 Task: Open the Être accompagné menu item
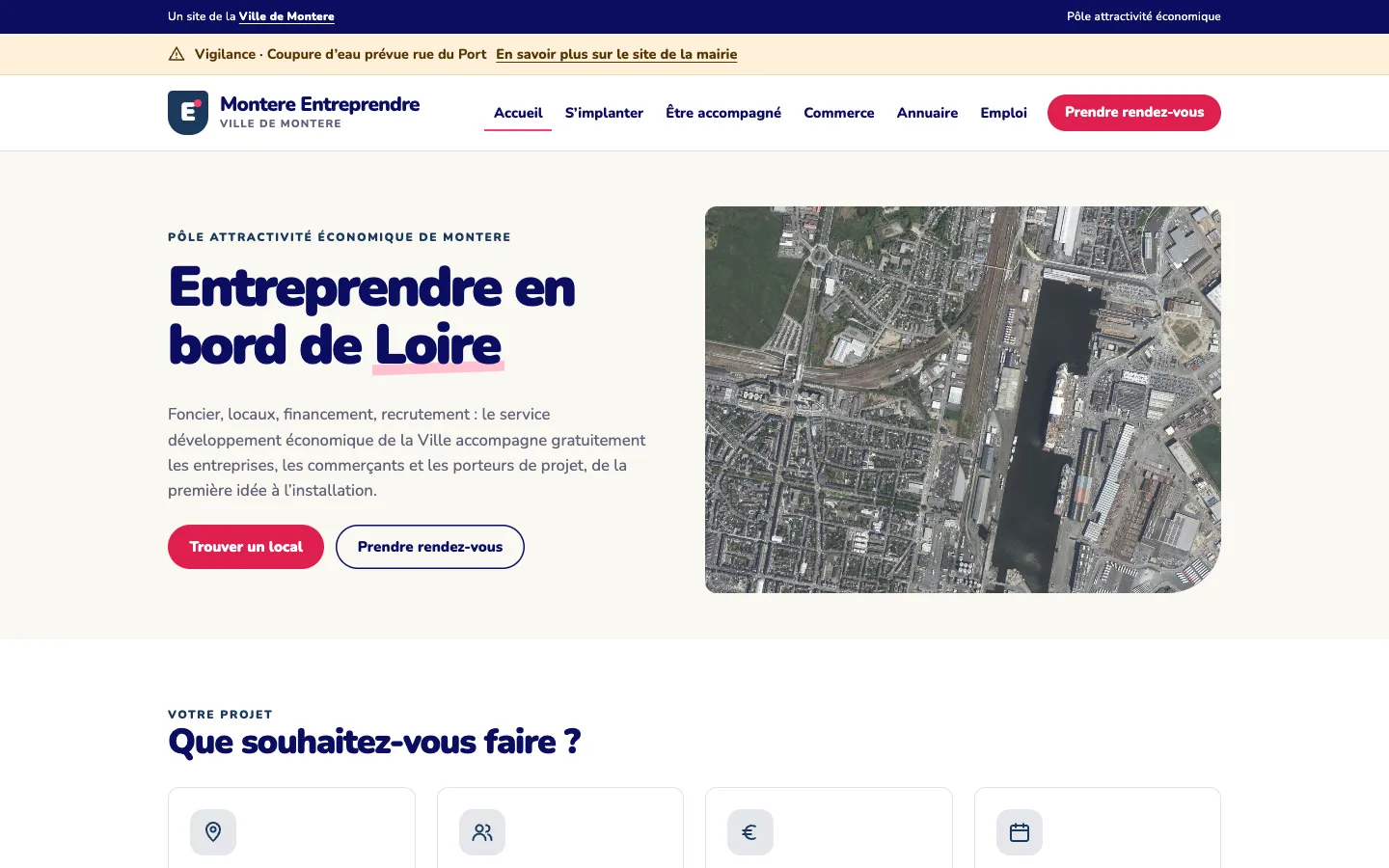point(723,113)
